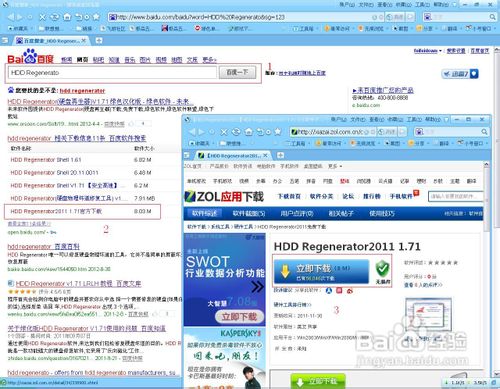The image size is (500, 389).
Task: Close the HDD Regenerator2011 tab in ZOL window
Action: 265,155
